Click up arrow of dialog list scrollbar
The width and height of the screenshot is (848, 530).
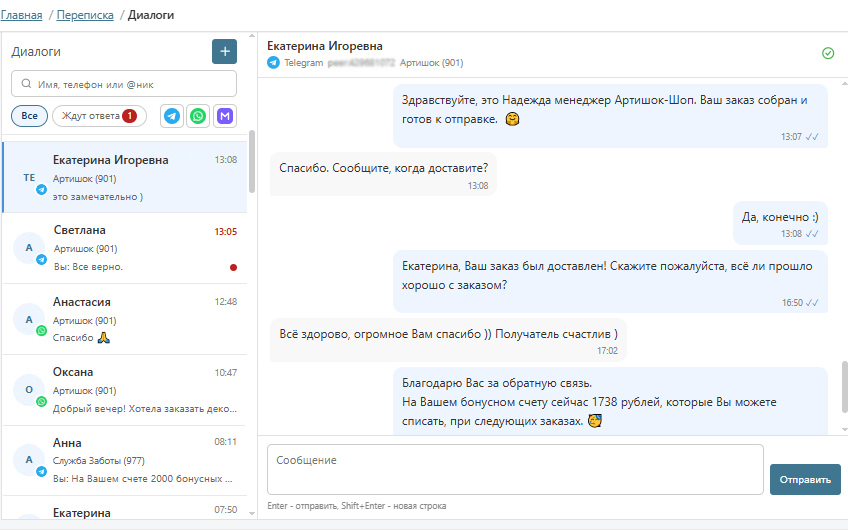251,36
